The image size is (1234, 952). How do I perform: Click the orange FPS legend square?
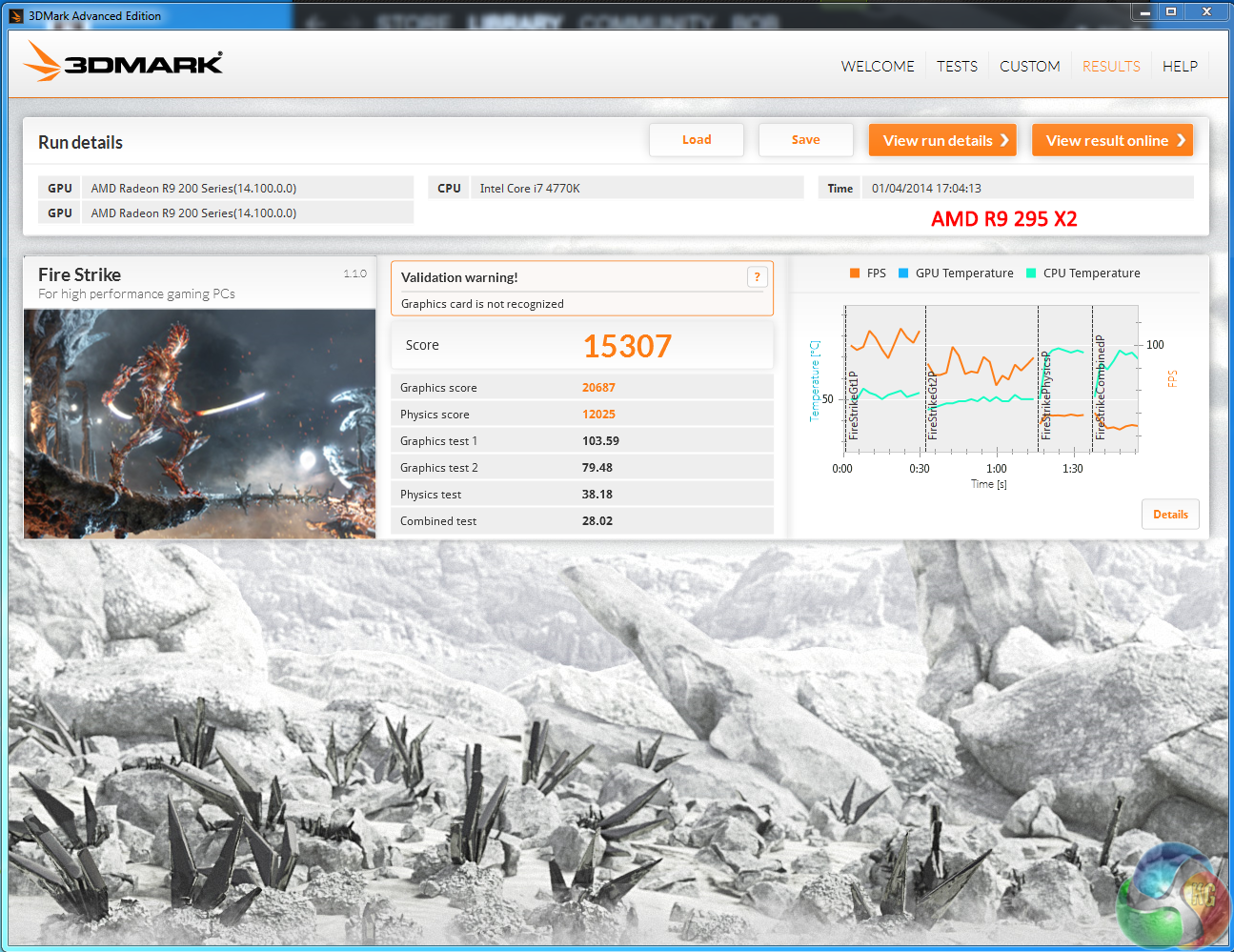(x=855, y=273)
